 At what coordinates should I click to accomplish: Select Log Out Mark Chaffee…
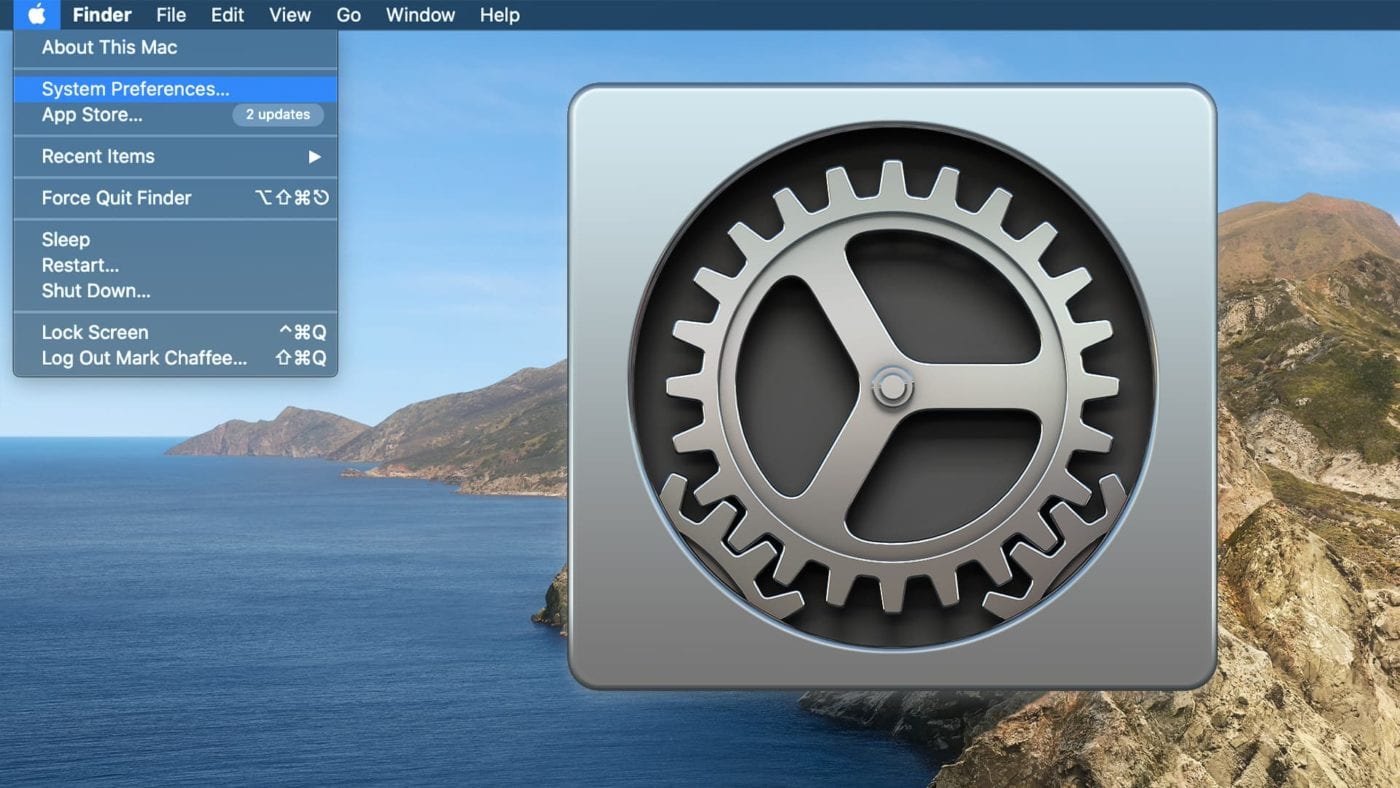(x=144, y=358)
